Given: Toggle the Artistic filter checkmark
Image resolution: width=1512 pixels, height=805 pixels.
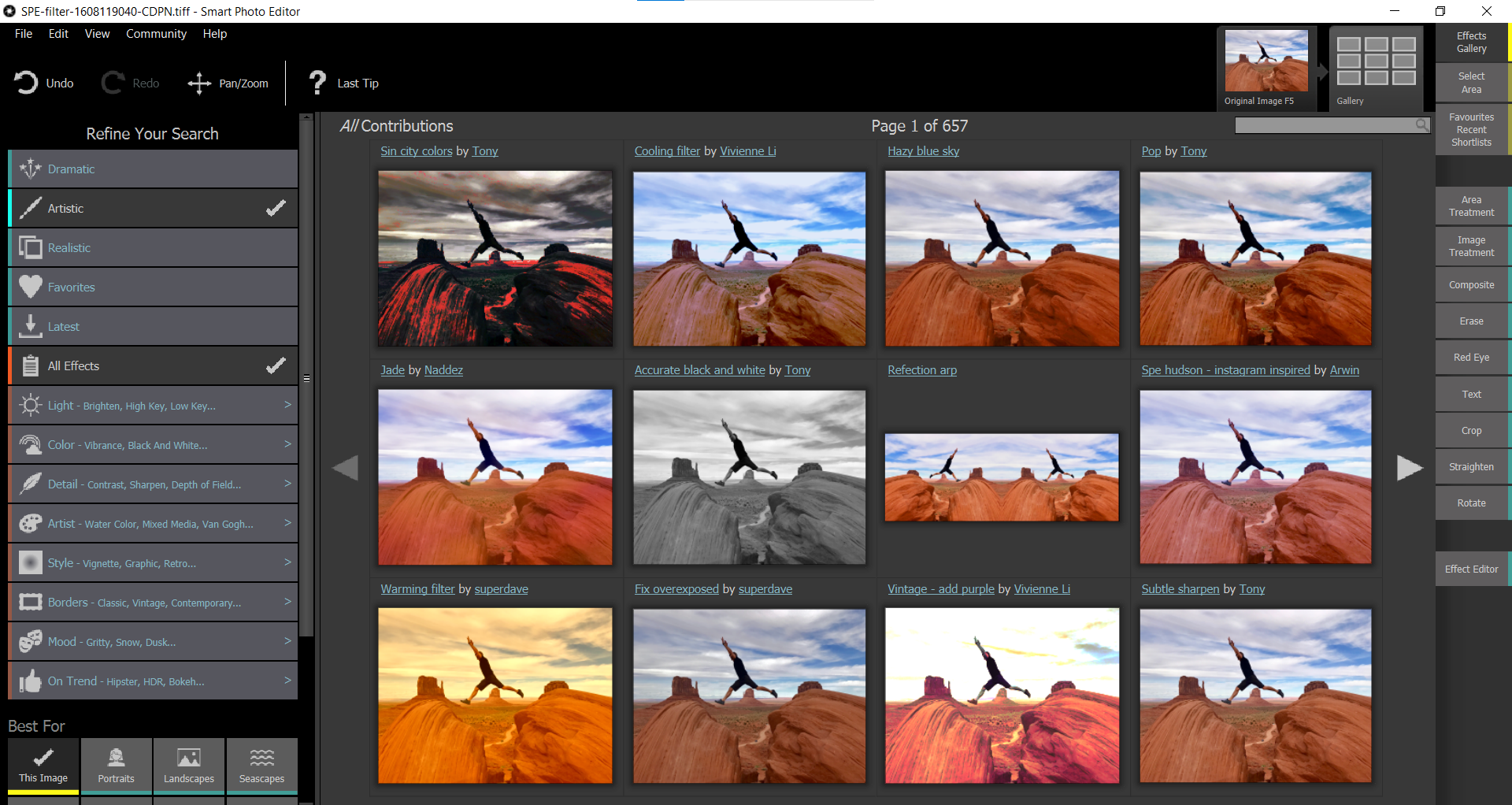Looking at the screenshot, I should coord(276,208).
